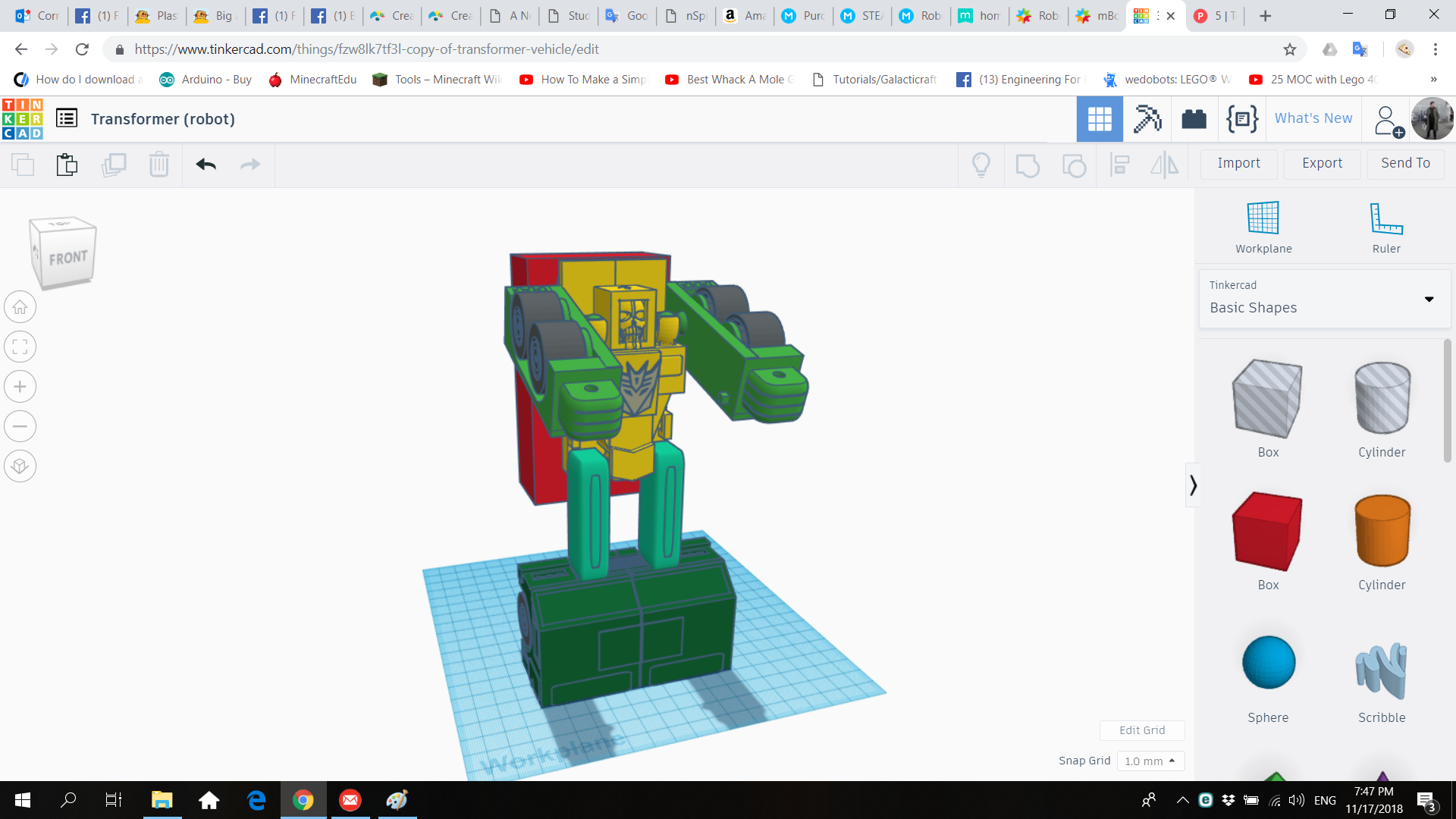
Task: Click the Edit Grid button
Action: click(x=1141, y=730)
